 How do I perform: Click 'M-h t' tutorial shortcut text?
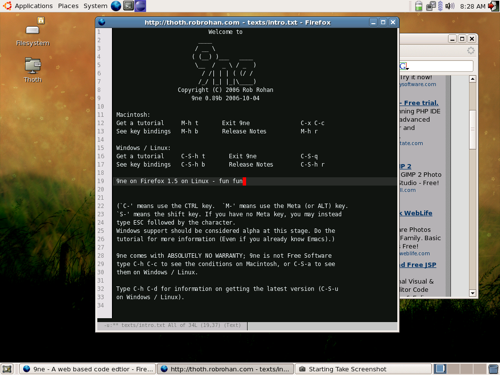[189, 123]
